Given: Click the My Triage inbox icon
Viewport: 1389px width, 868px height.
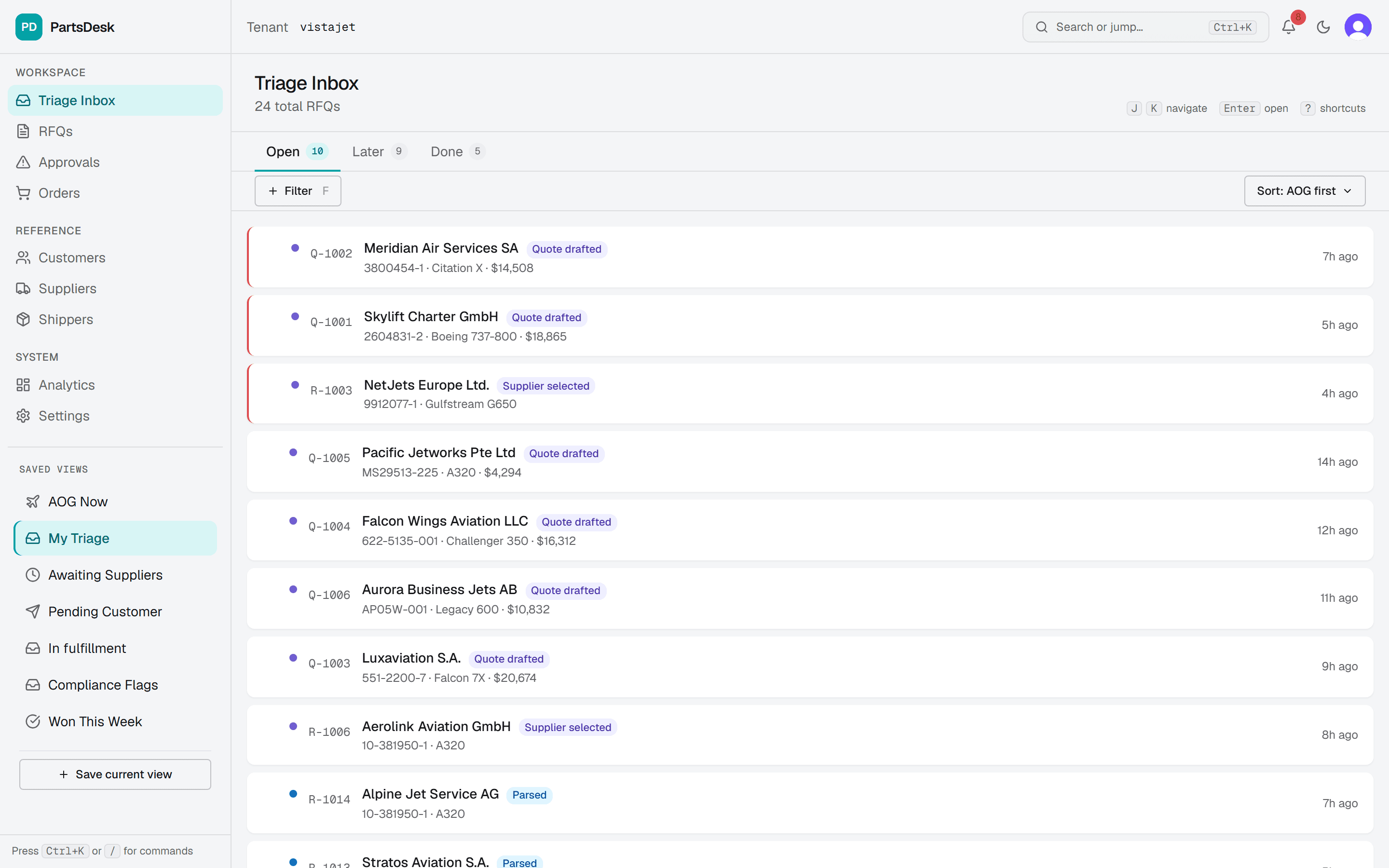Looking at the screenshot, I should point(33,539).
